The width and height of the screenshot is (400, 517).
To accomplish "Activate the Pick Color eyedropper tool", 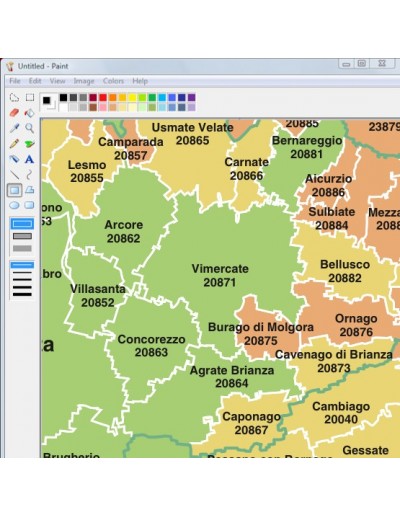I will pyautogui.click(x=14, y=128).
